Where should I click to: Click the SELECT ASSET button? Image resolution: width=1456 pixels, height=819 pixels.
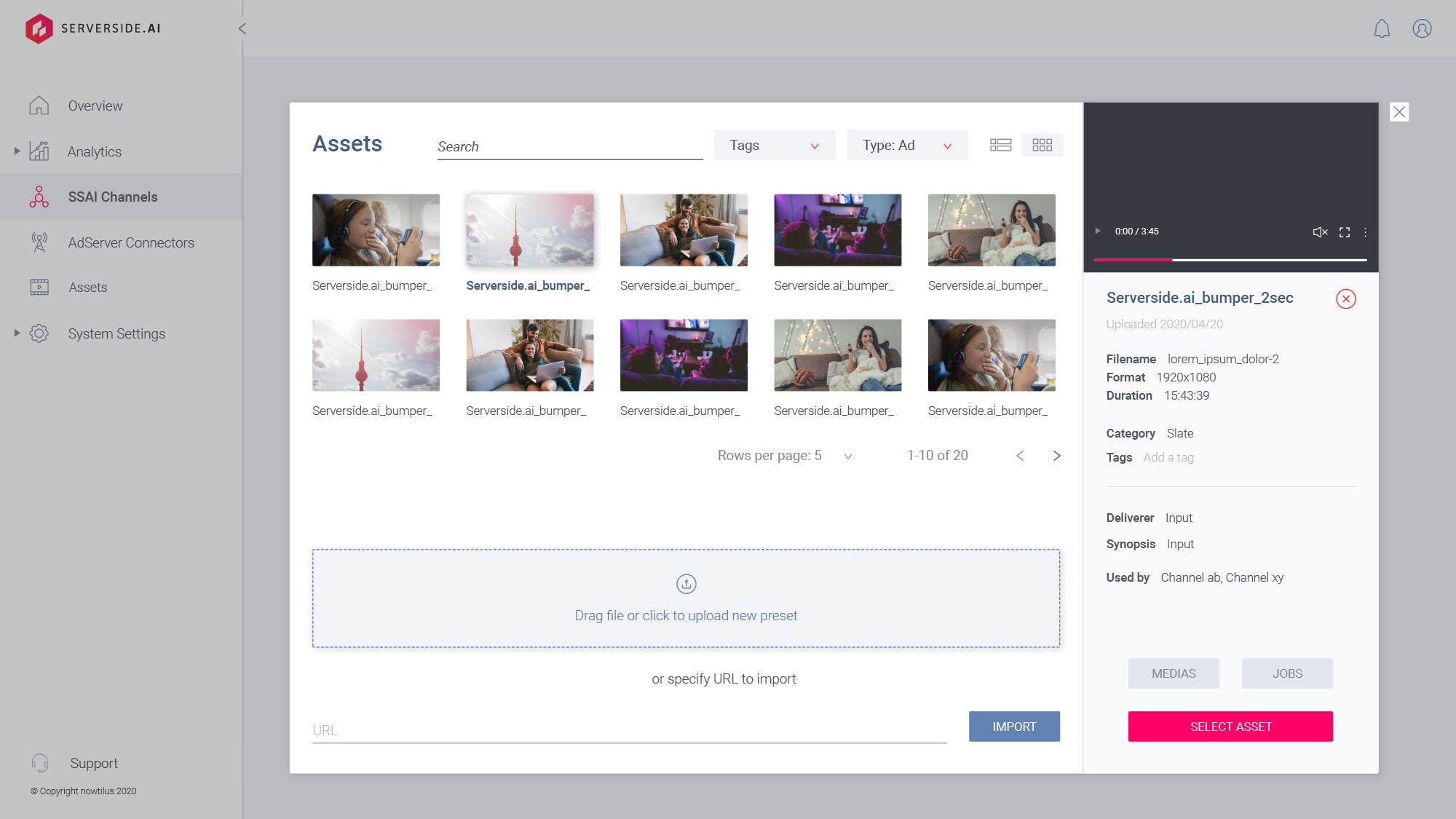click(1230, 726)
